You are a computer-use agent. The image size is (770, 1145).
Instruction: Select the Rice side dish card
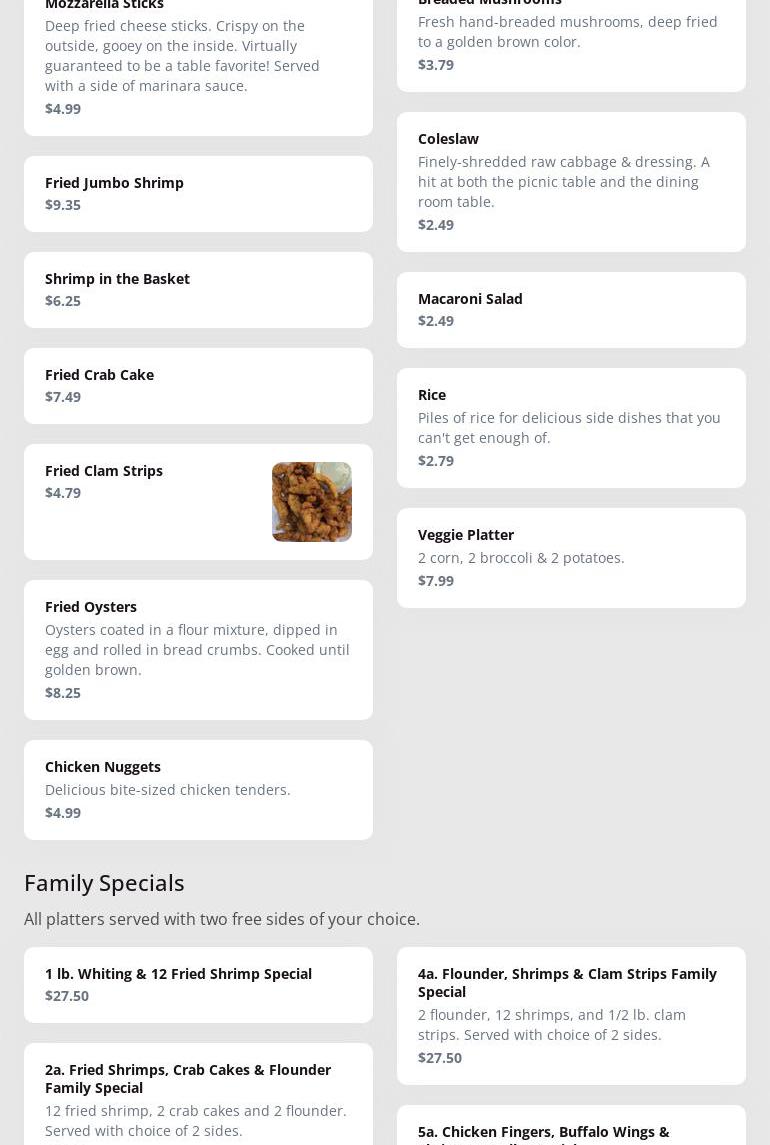[x=570, y=428]
